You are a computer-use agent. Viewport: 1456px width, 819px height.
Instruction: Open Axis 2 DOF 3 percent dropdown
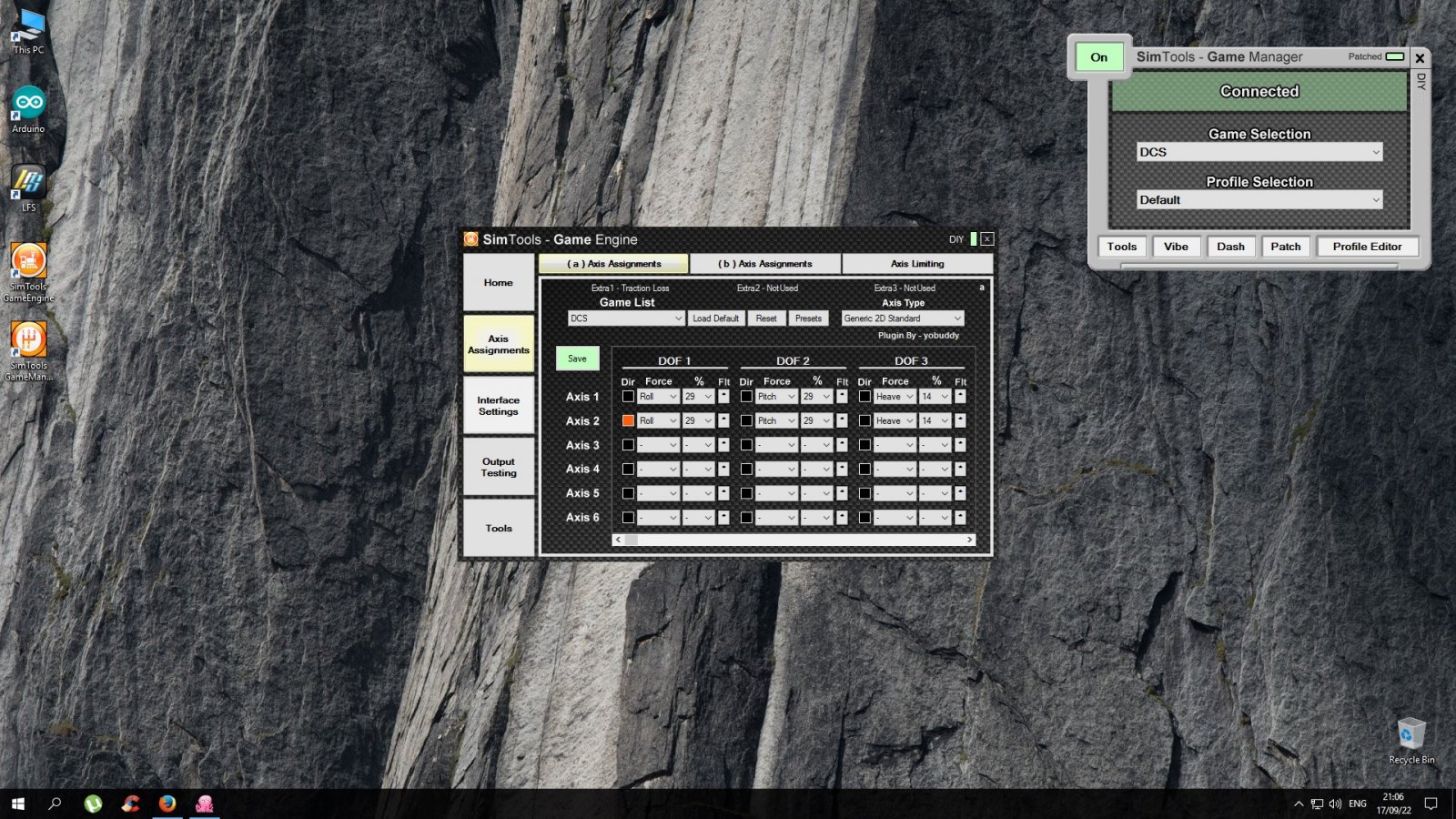(935, 420)
